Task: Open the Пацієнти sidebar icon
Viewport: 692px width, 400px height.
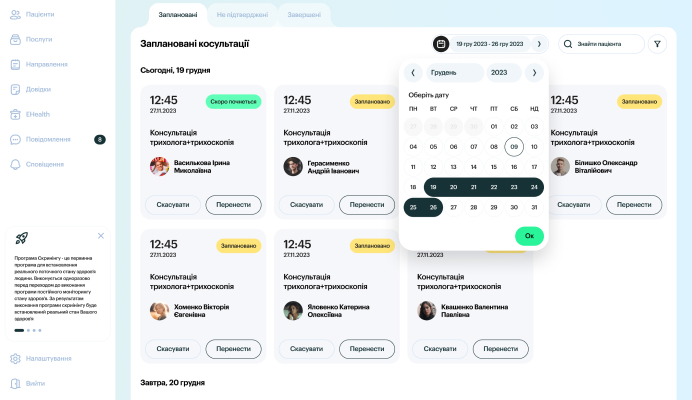Action: [x=15, y=15]
